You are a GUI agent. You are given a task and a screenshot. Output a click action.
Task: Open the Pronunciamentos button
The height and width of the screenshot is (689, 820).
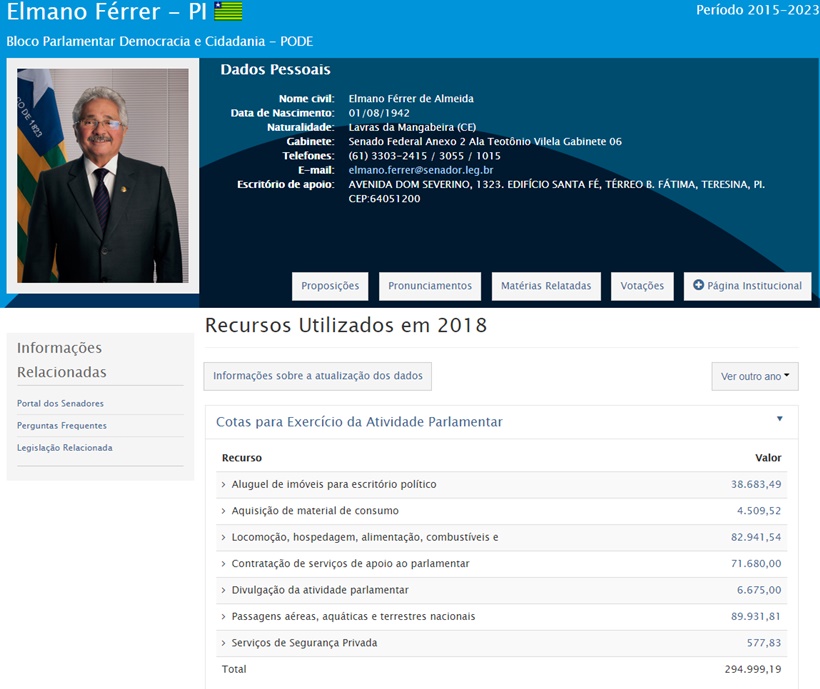tap(430, 286)
